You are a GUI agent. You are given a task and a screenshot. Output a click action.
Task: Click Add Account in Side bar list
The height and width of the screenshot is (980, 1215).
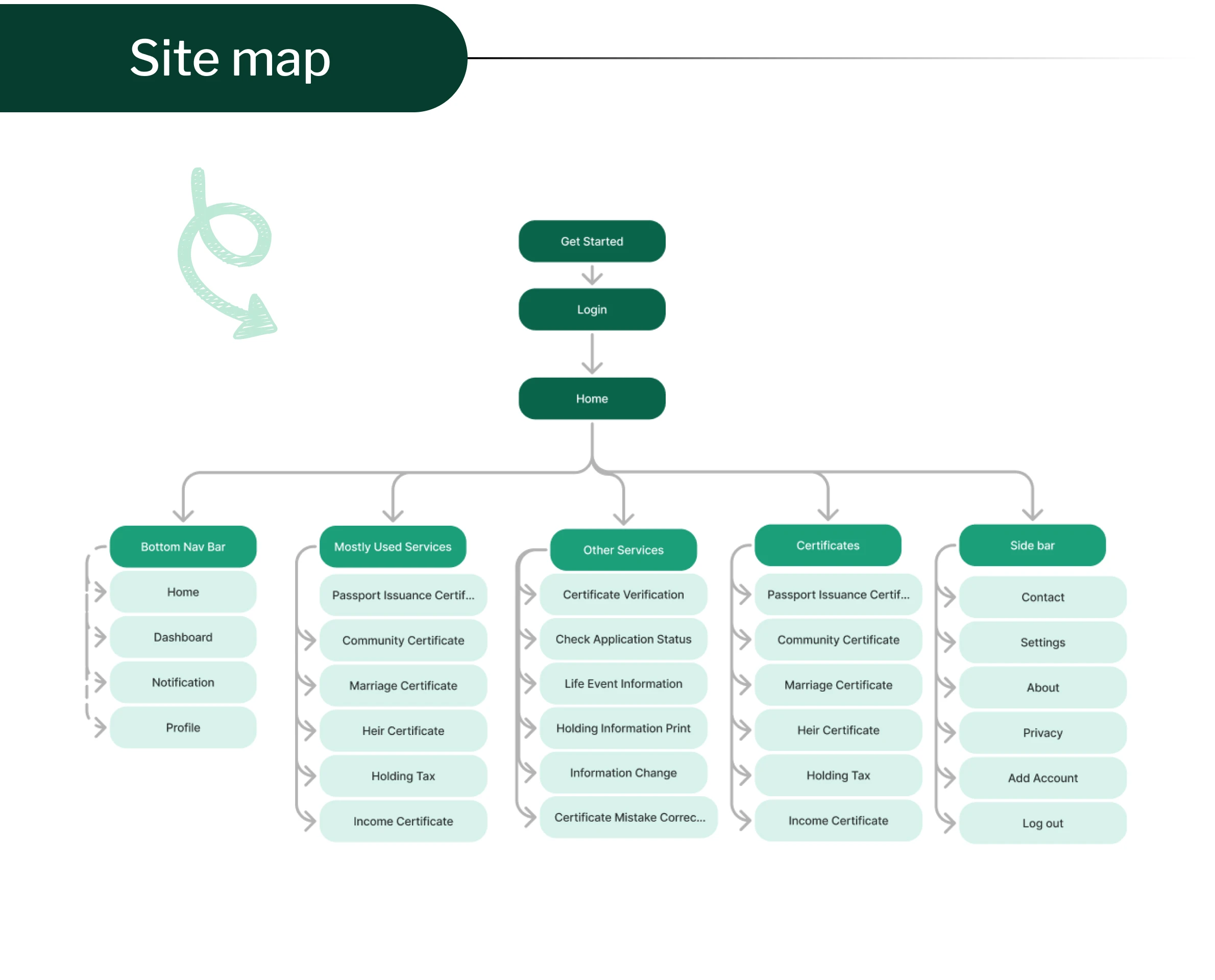coord(1042,778)
